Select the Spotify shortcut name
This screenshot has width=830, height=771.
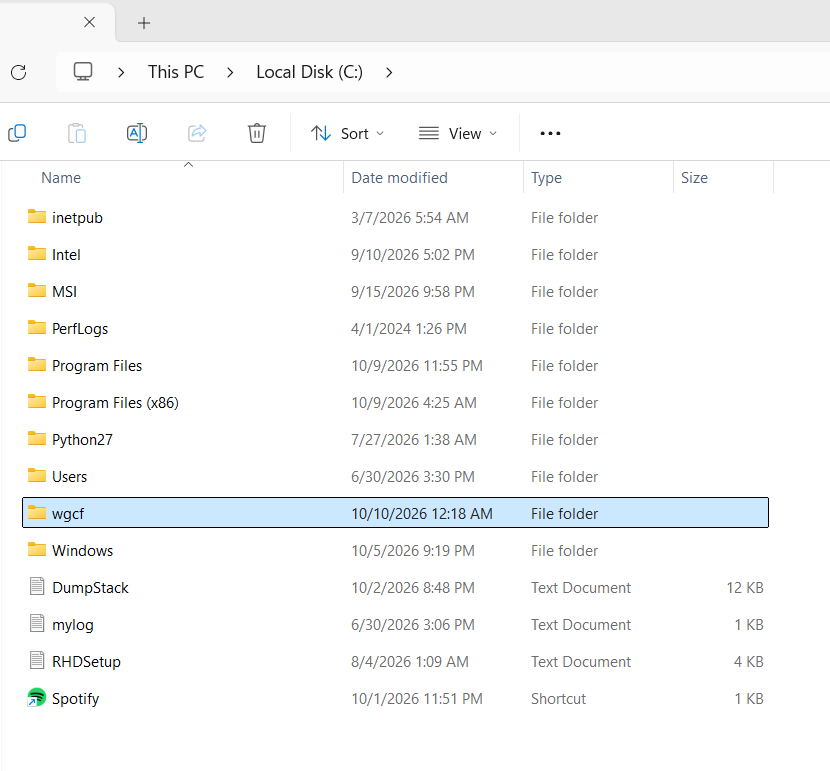pos(75,699)
